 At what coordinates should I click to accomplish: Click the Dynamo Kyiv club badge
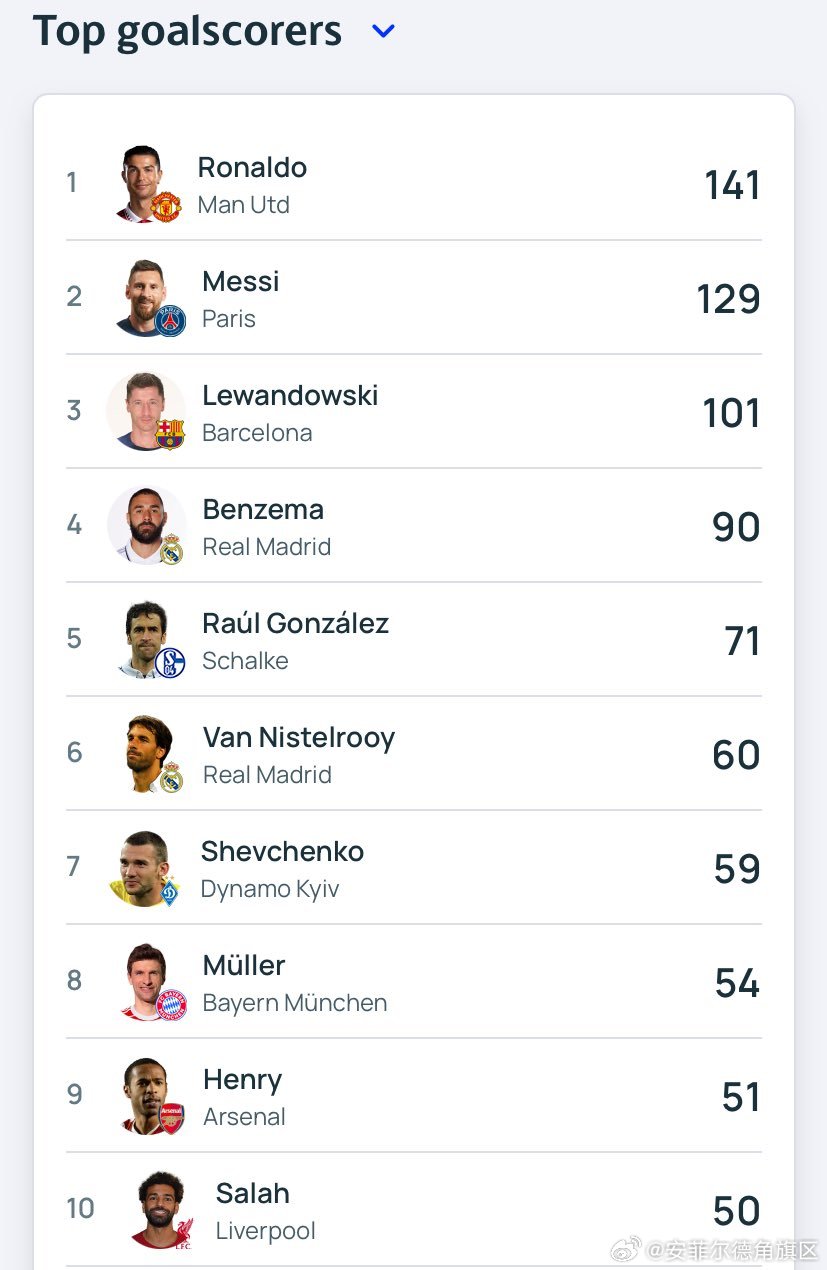169,890
